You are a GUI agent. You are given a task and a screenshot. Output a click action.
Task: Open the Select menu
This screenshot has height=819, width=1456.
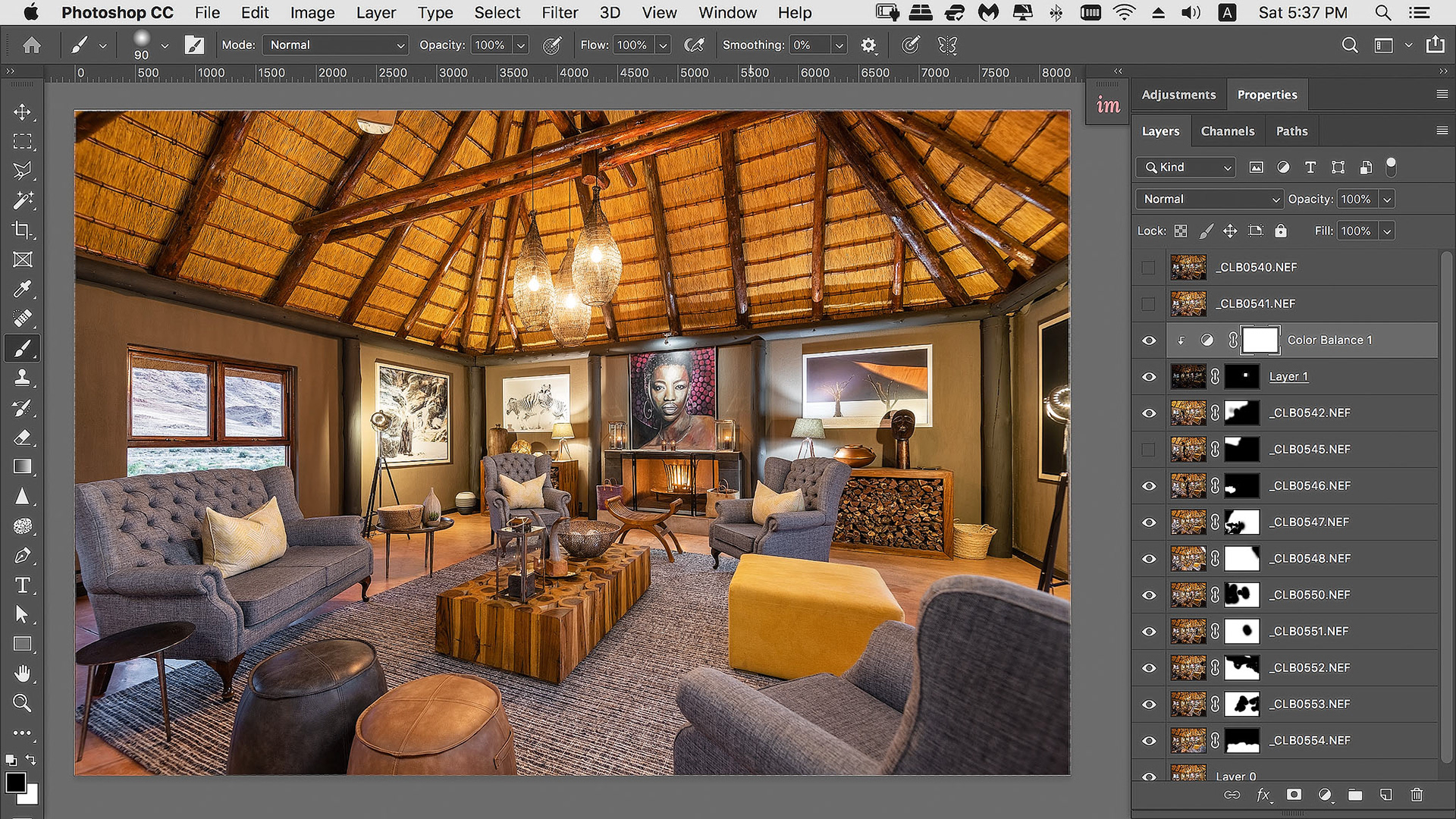(497, 13)
